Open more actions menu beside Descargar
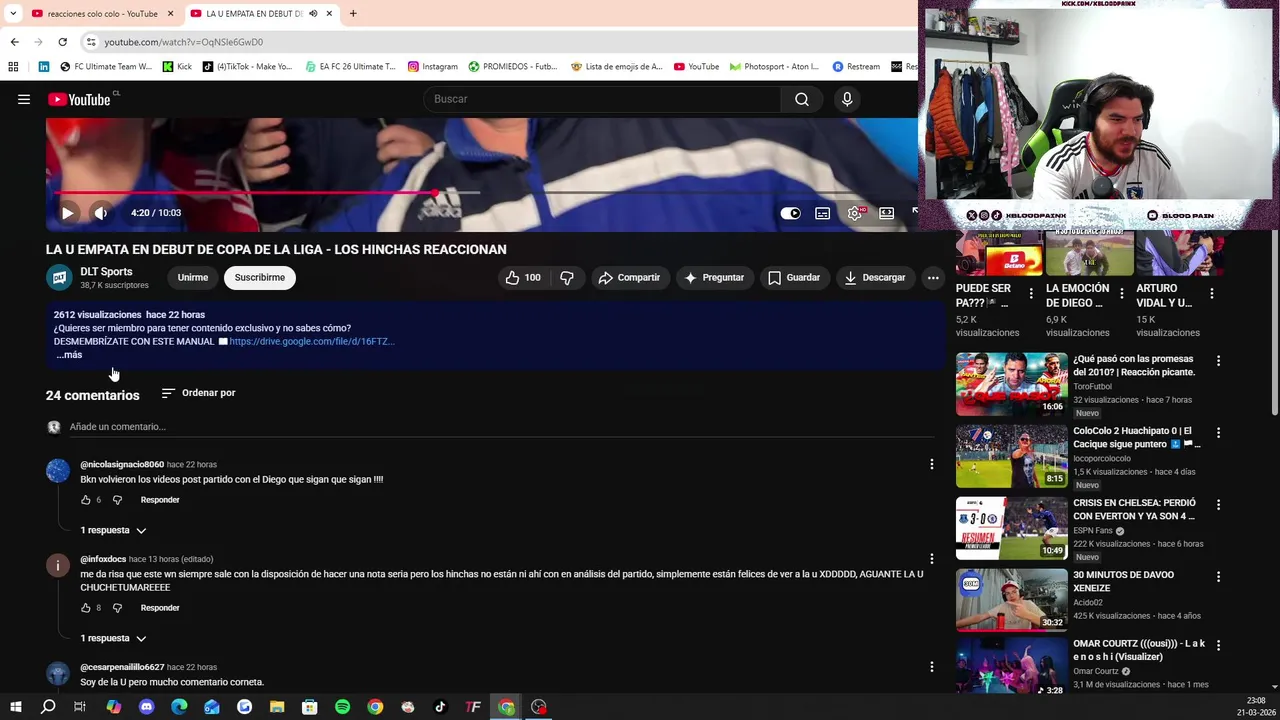This screenshot has height=720, width=1280. click(x=933, y=278)
